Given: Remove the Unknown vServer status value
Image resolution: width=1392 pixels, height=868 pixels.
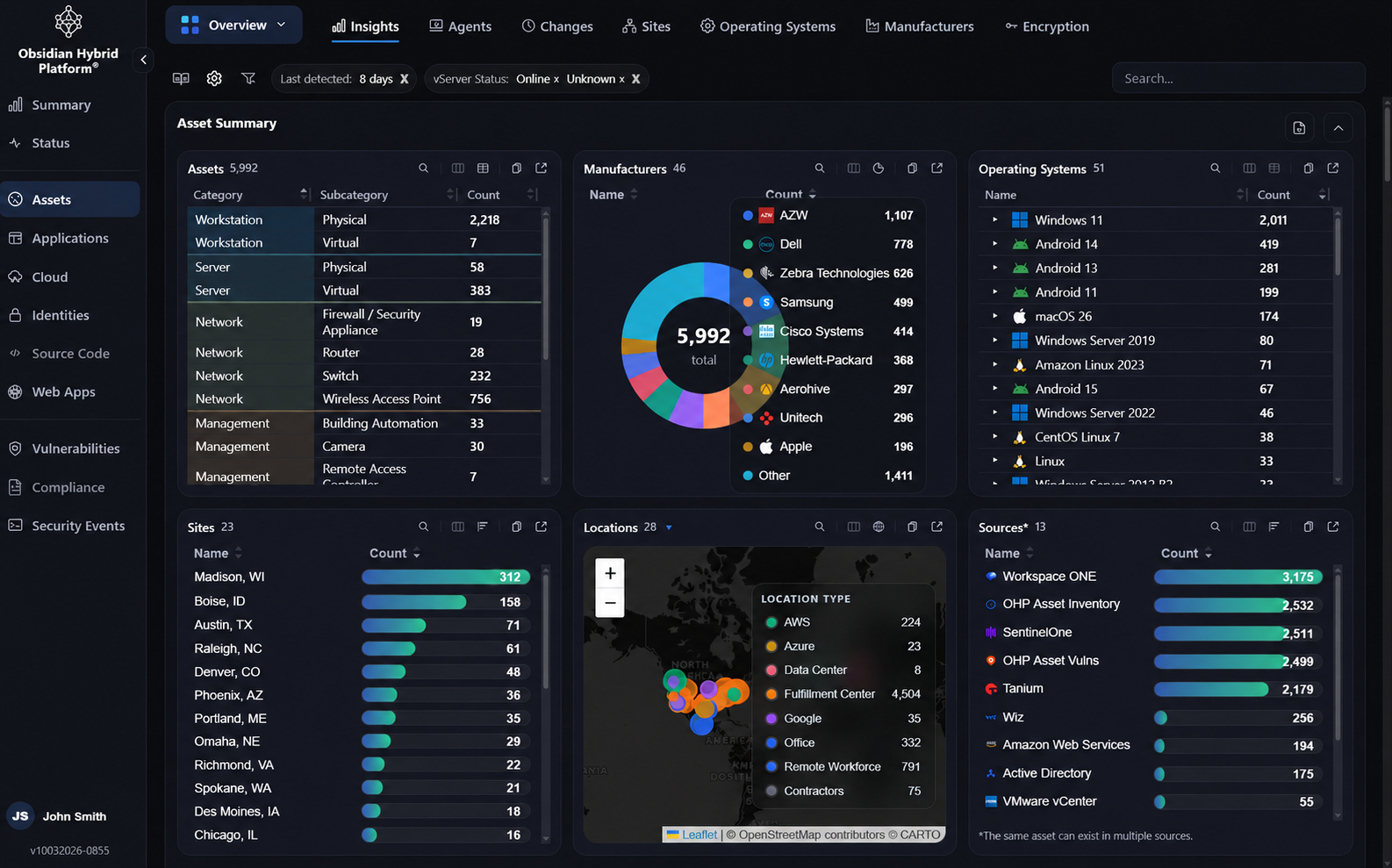Looking at the screenshot, I should coord(622,79).
